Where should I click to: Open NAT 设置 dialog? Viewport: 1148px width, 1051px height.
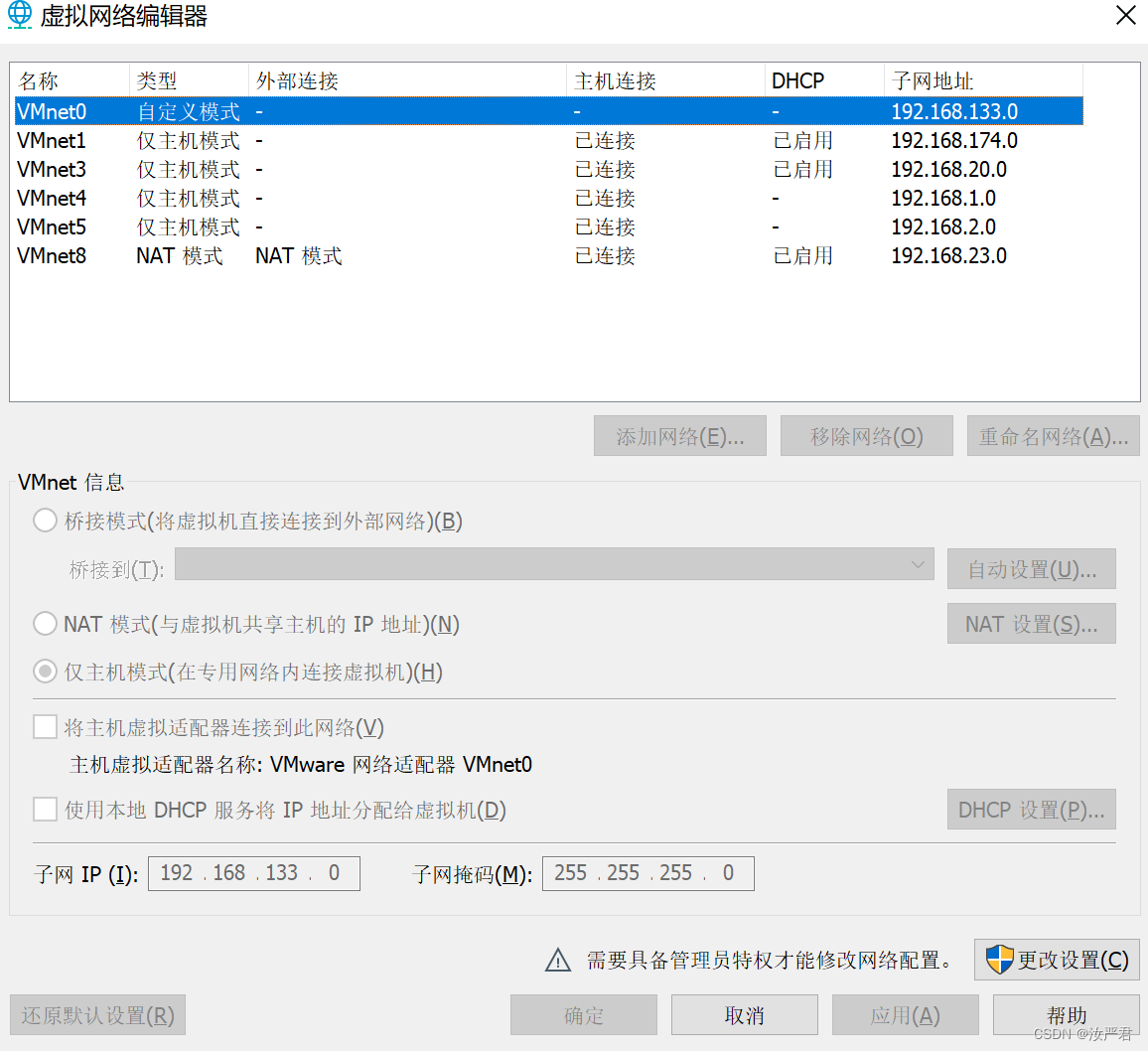tap(1031, 623)
